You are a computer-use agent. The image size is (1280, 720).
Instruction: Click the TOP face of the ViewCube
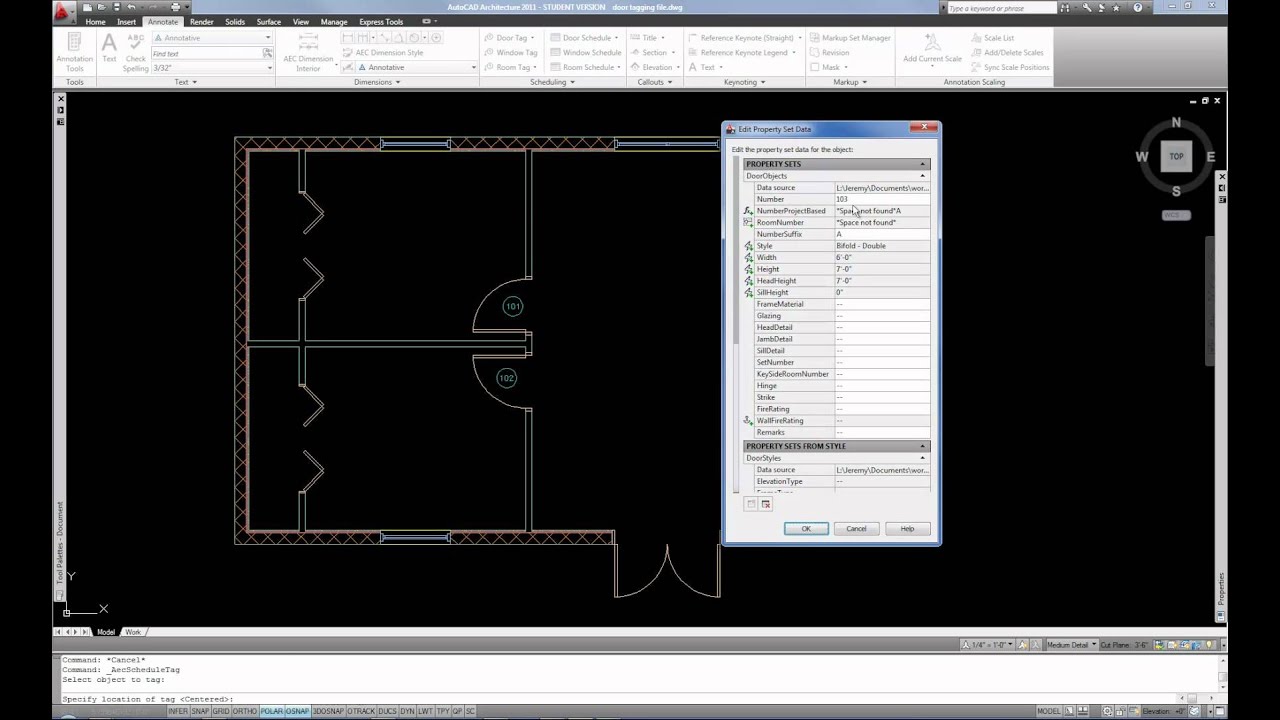pos(1176,156)
